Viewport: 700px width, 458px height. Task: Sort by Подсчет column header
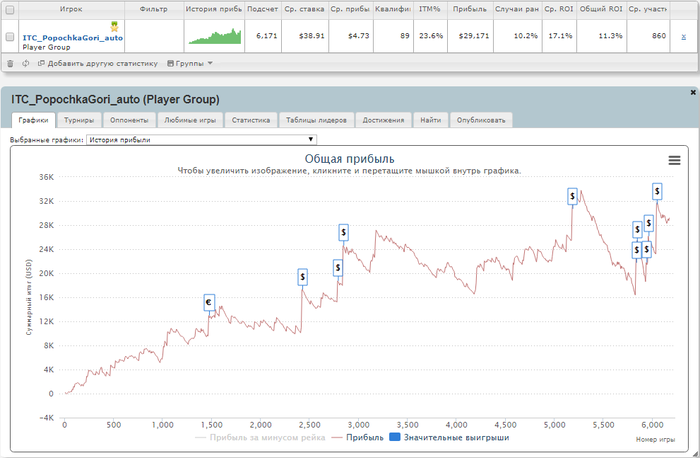[x=262, y=9]
